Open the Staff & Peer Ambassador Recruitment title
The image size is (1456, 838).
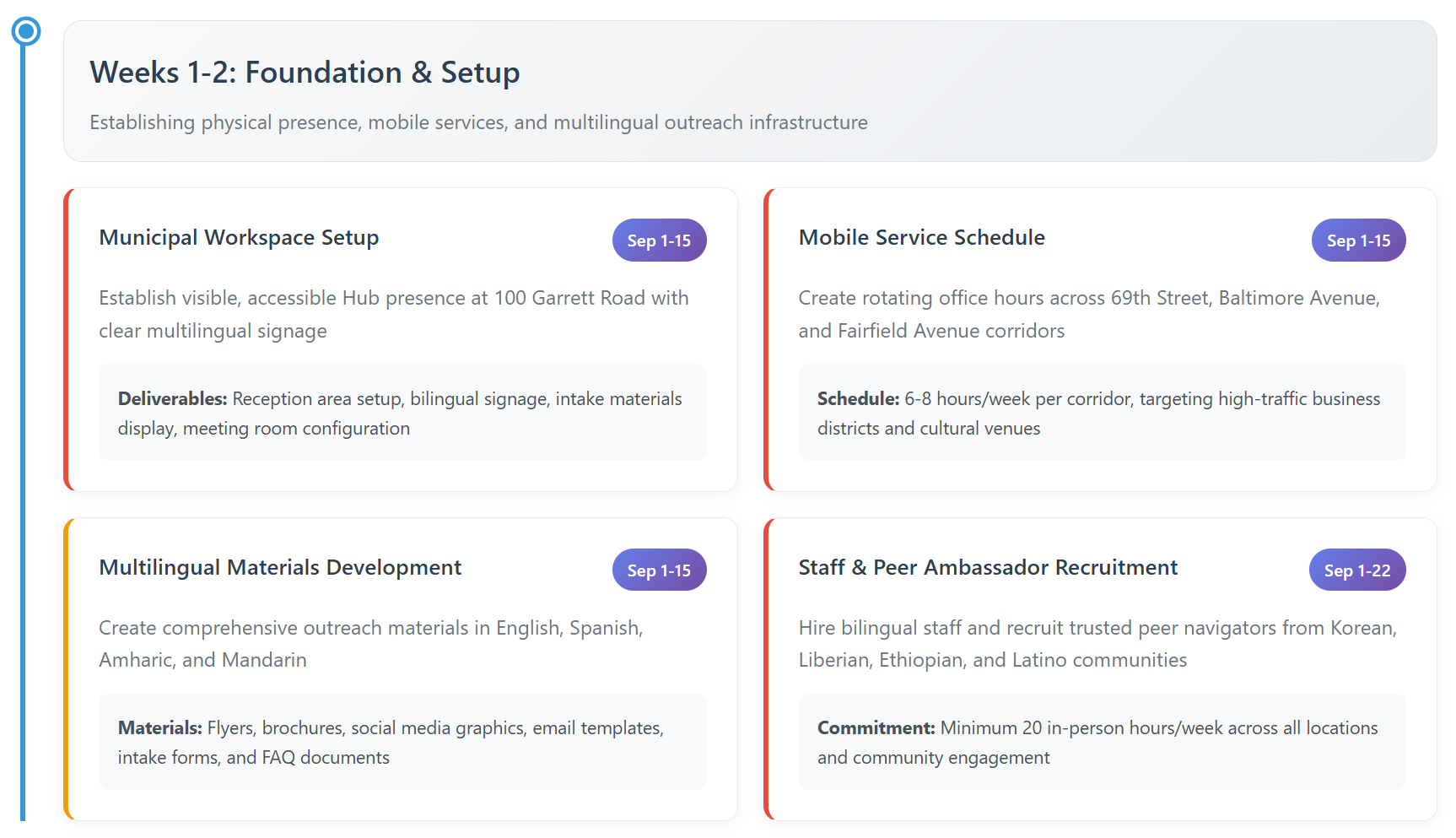988,568
